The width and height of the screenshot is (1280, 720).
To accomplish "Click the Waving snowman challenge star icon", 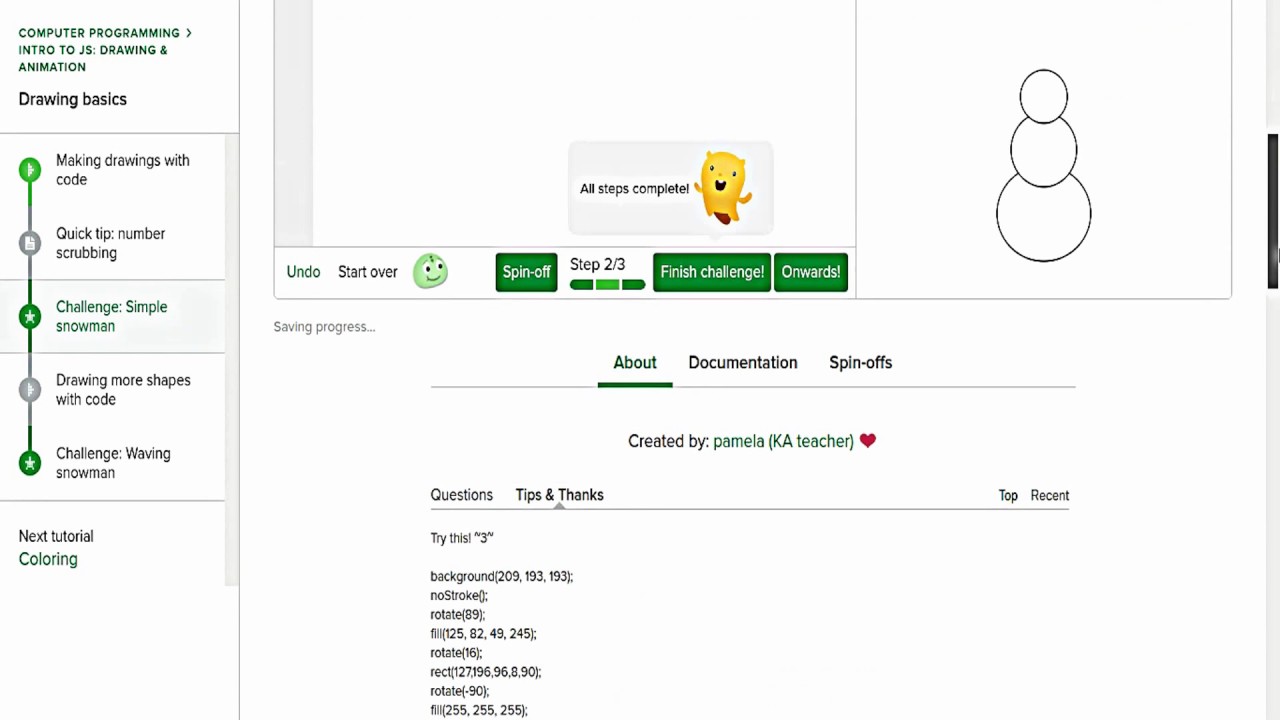I will pos(30,463).
